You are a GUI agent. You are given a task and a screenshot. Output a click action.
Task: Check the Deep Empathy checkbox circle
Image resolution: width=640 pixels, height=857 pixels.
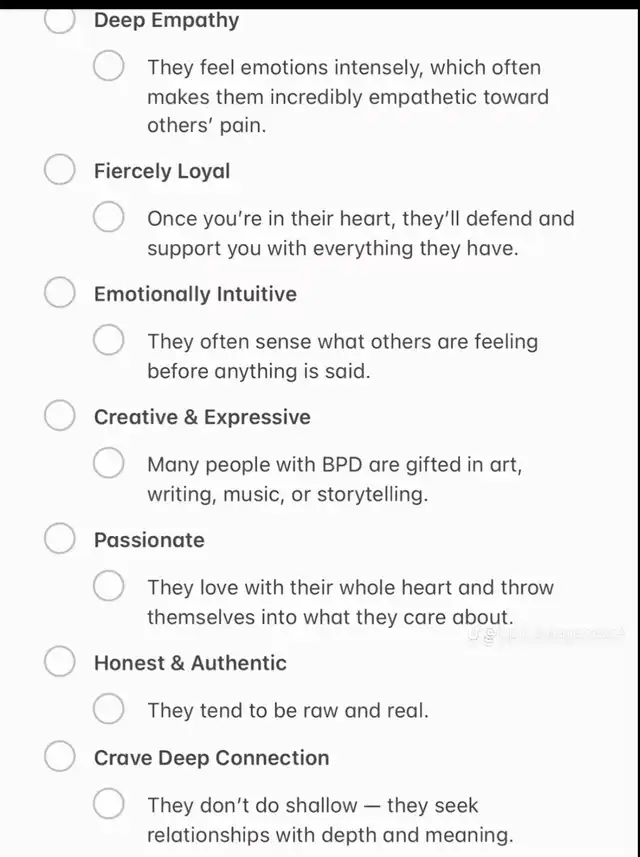coord(60,19)
